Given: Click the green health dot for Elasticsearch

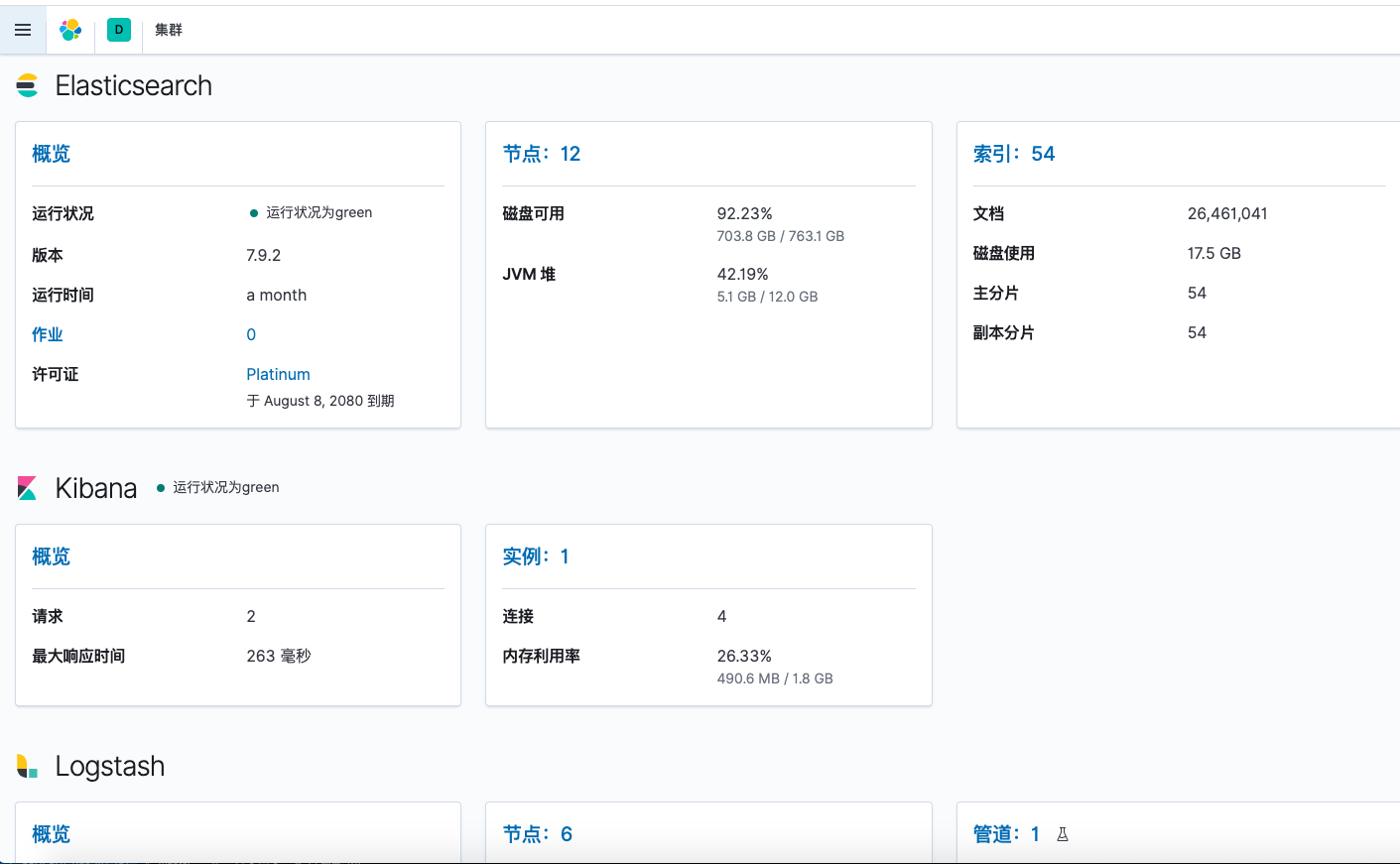Looking at the screenshot, I should 255,211.
